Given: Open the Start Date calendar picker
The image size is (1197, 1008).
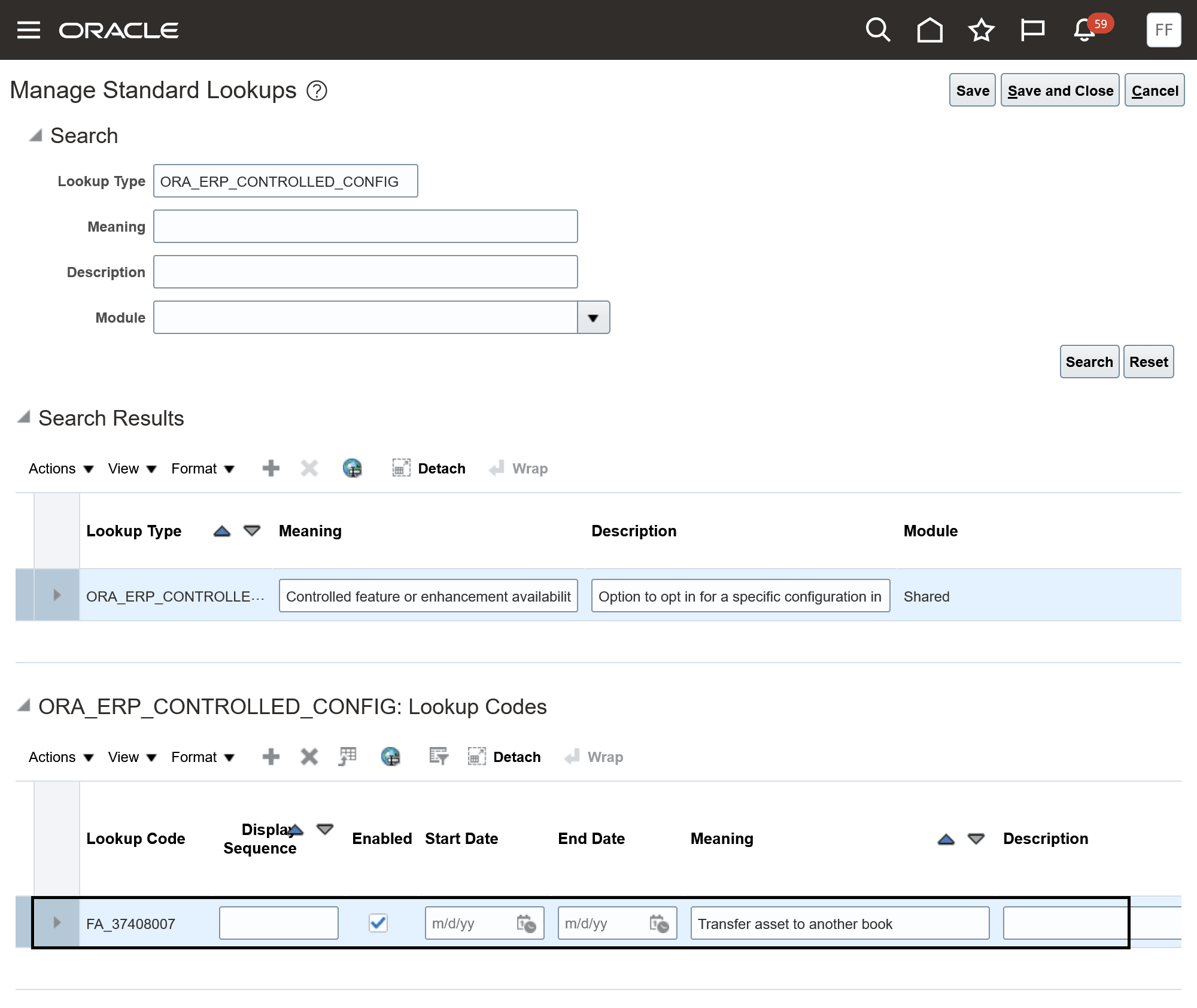Looking at the screenshot, I should pos(526,924).
